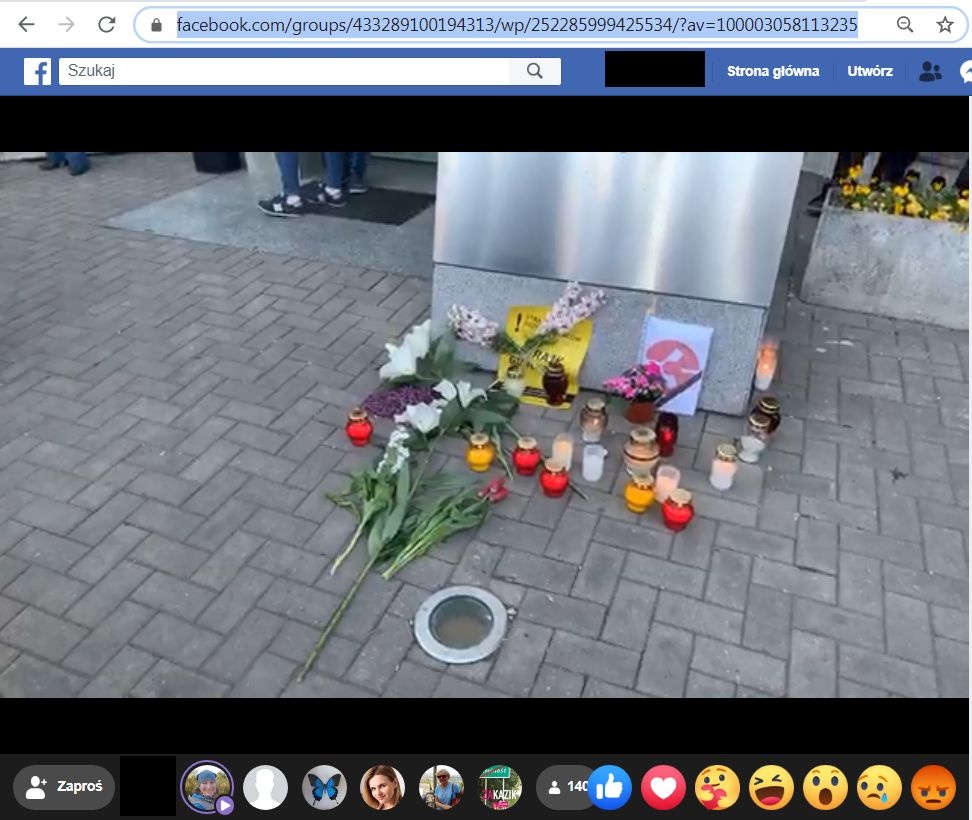Open the Facebook logo home icon
The image size is (972, 820).
[x=37, y=71]
